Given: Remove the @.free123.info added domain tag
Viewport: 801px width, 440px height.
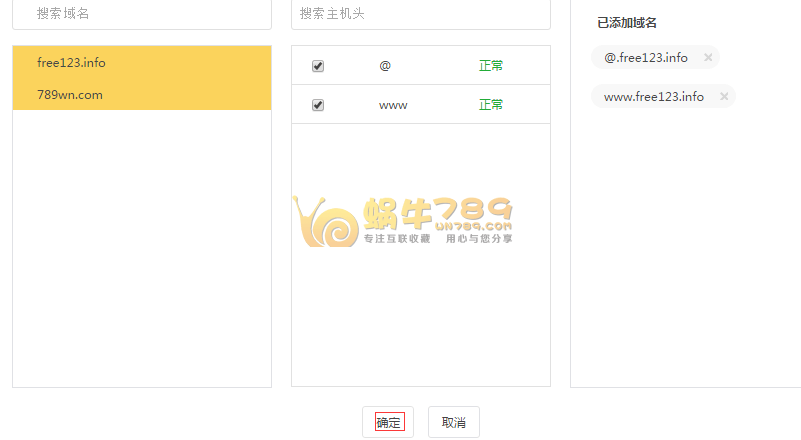Looking at the screenshot, I should (x=708, y=58).
